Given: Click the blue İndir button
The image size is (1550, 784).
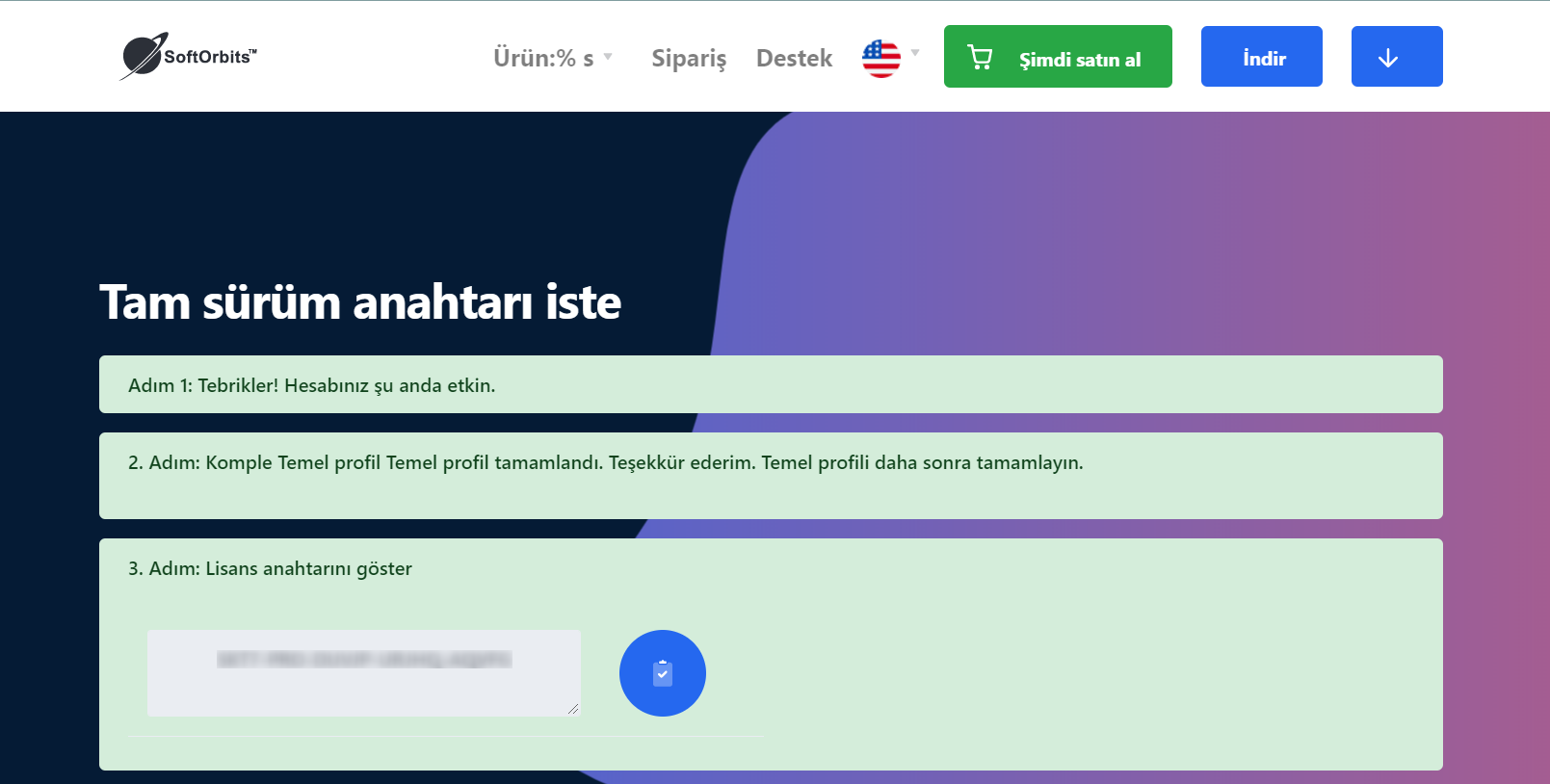Looking at the screenshot, I should click(1262, 56).
